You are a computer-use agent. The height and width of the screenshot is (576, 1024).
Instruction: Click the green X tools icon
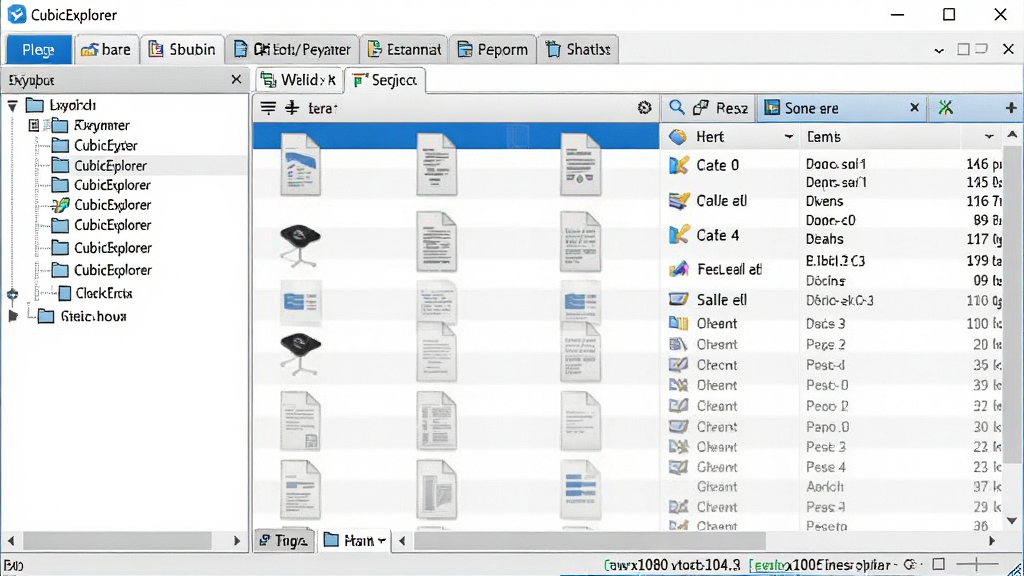click(x=946, y=108)
